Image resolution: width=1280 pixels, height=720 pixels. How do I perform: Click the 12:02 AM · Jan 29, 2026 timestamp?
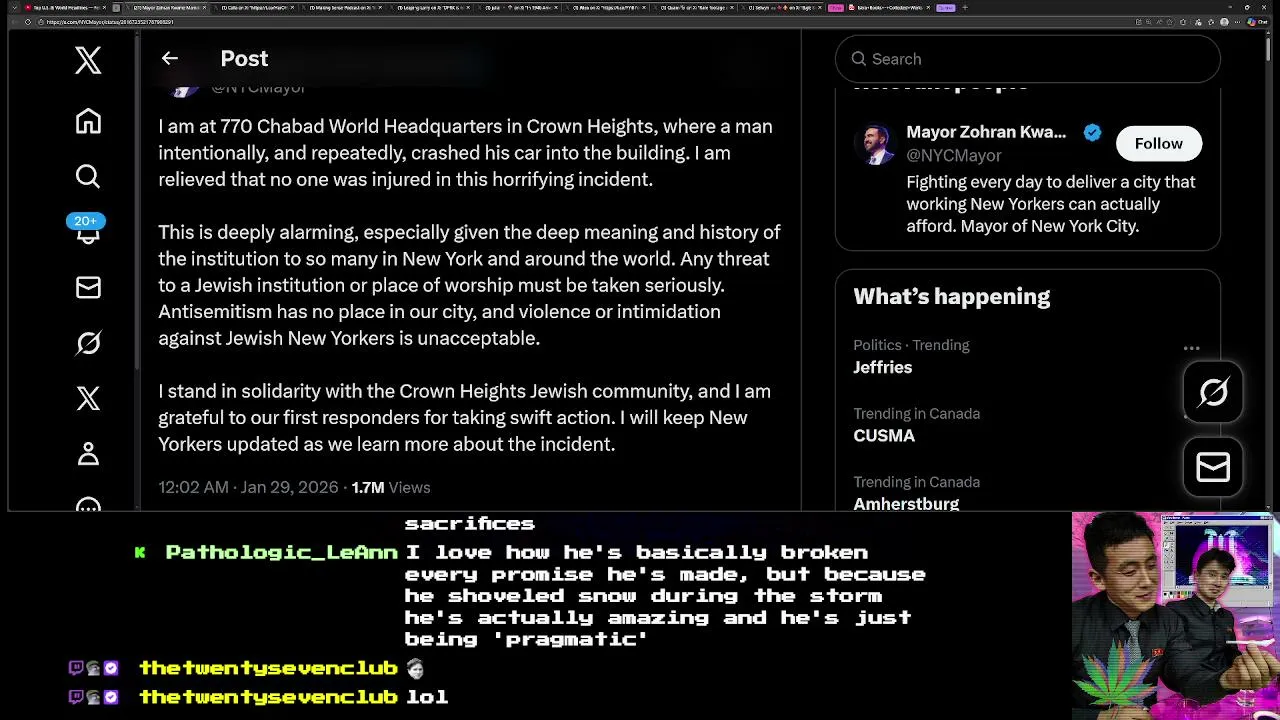coord(248,487)
